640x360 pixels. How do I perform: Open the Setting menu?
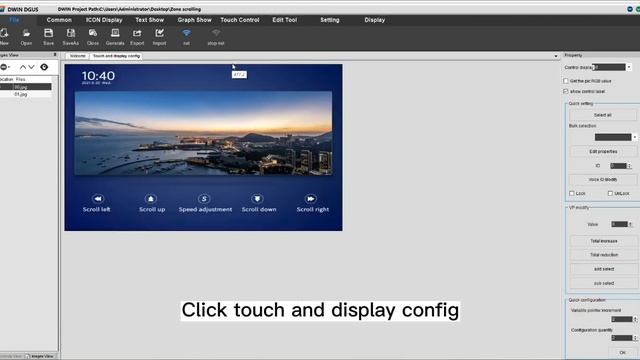[x=330, y=20]
